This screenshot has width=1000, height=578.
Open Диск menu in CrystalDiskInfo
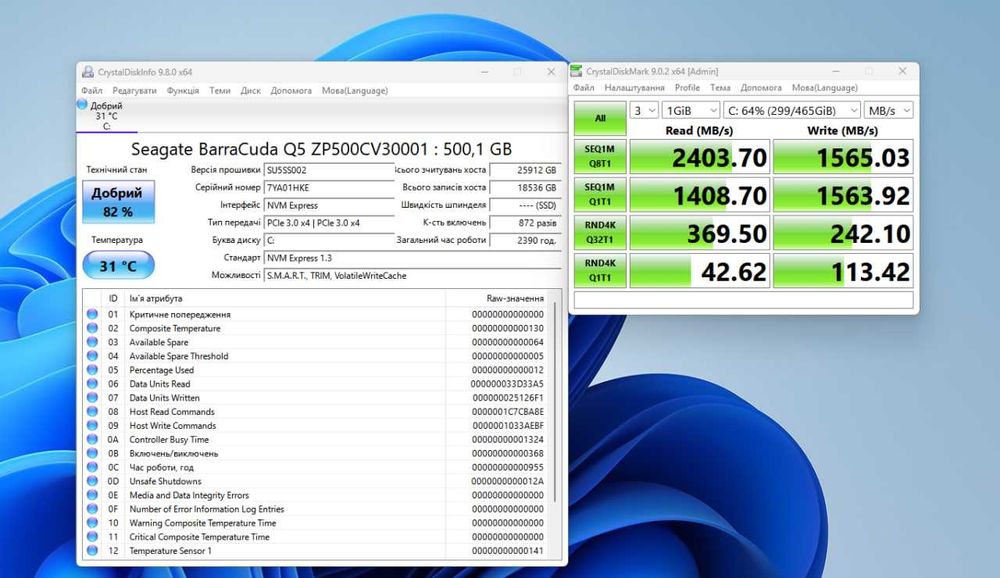pos(251,91)
